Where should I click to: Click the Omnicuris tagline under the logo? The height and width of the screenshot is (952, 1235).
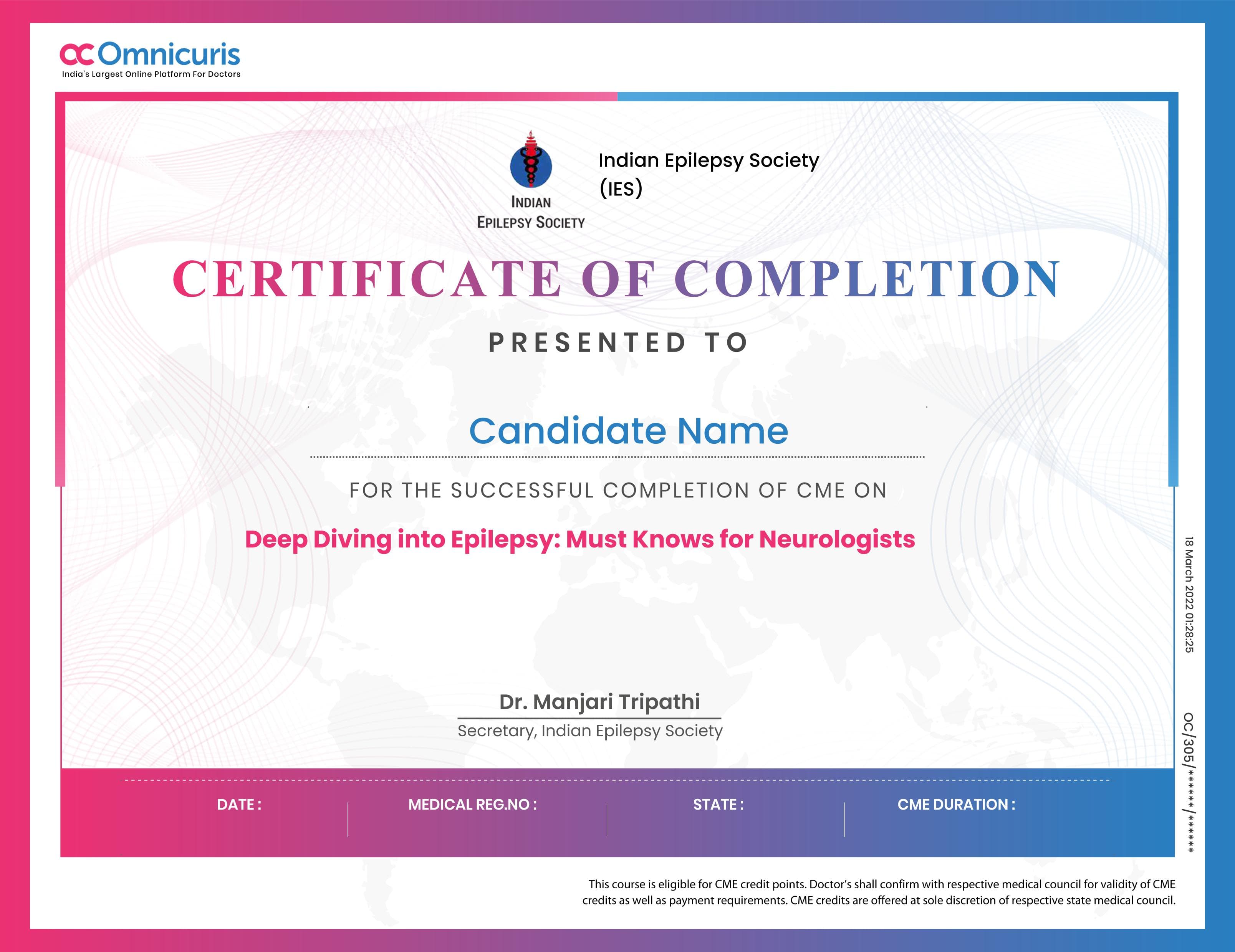point(151,74)
